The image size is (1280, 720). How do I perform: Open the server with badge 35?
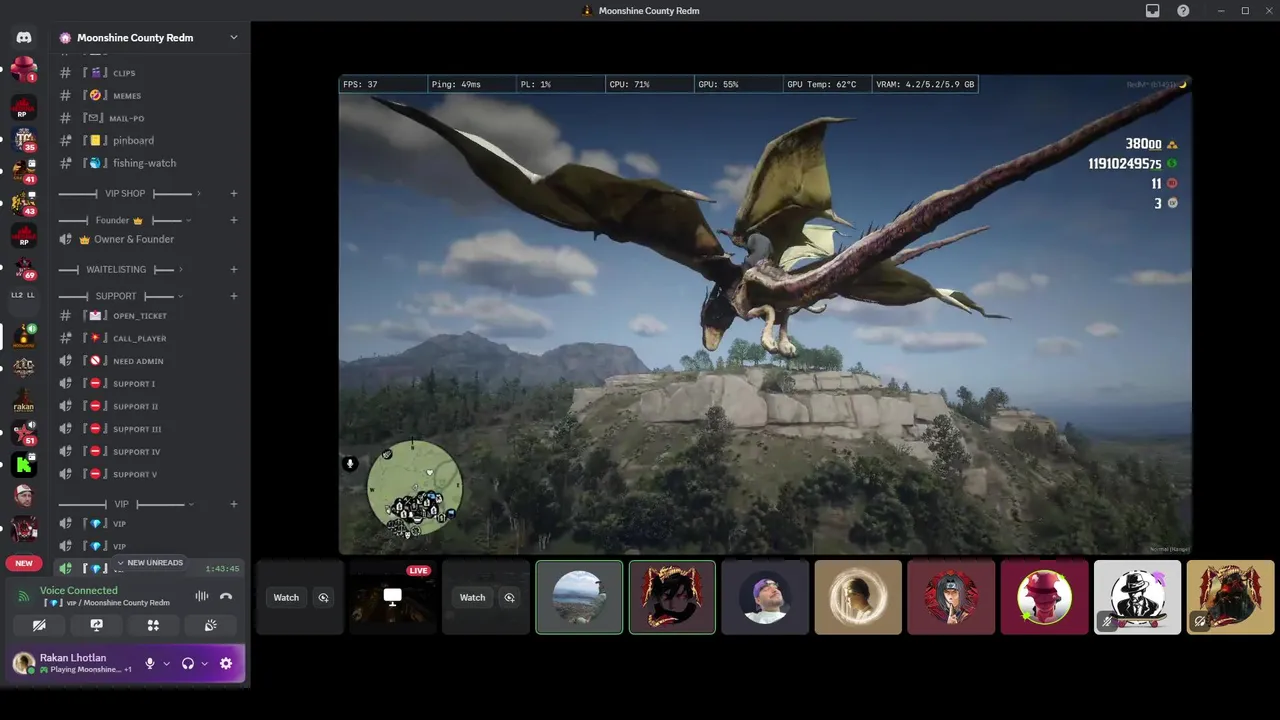pyautogui.click(x=24, y=140)
